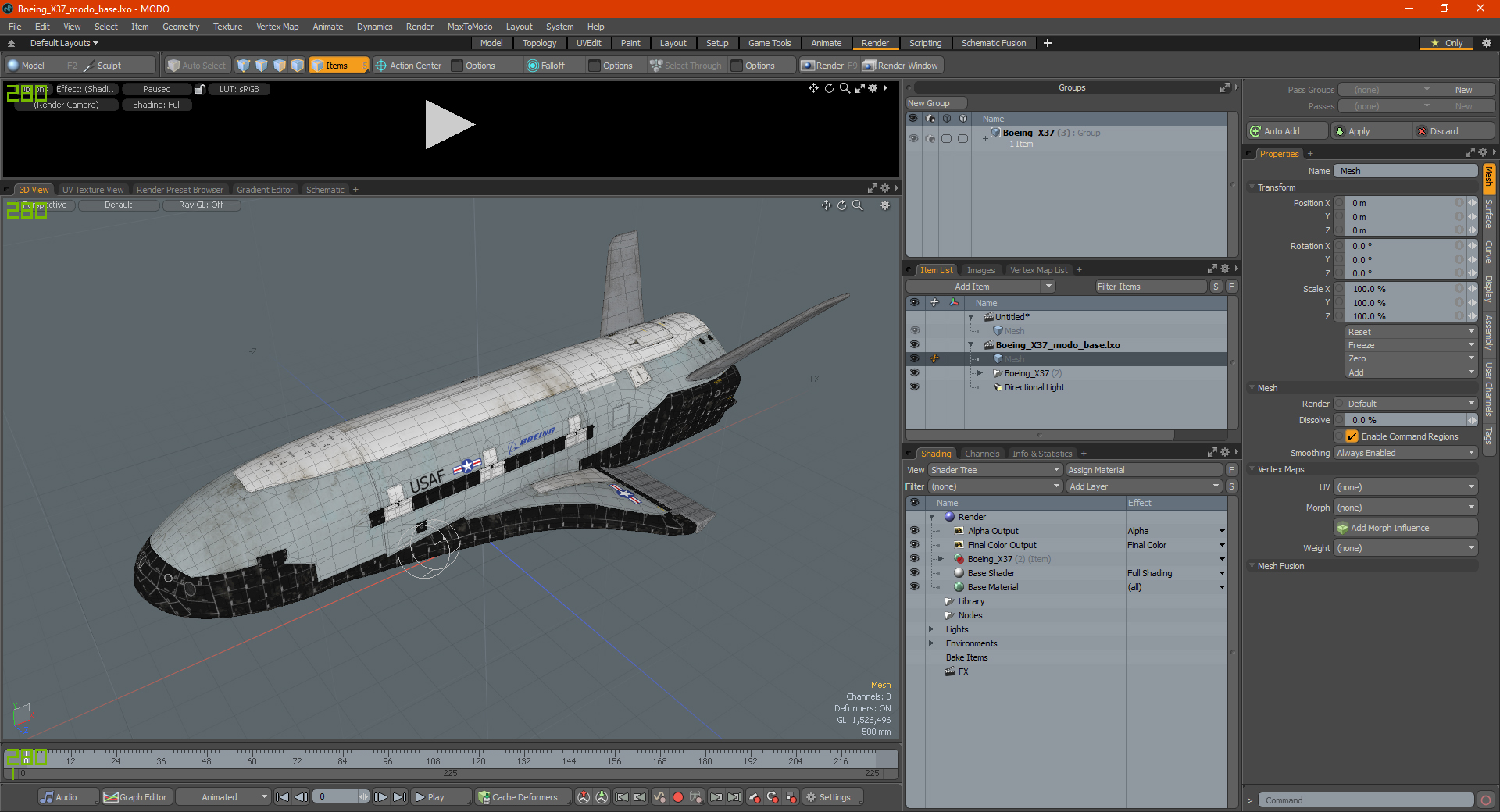
Task: Open Render visibility Default dropdown
Action: point(1412,404)
